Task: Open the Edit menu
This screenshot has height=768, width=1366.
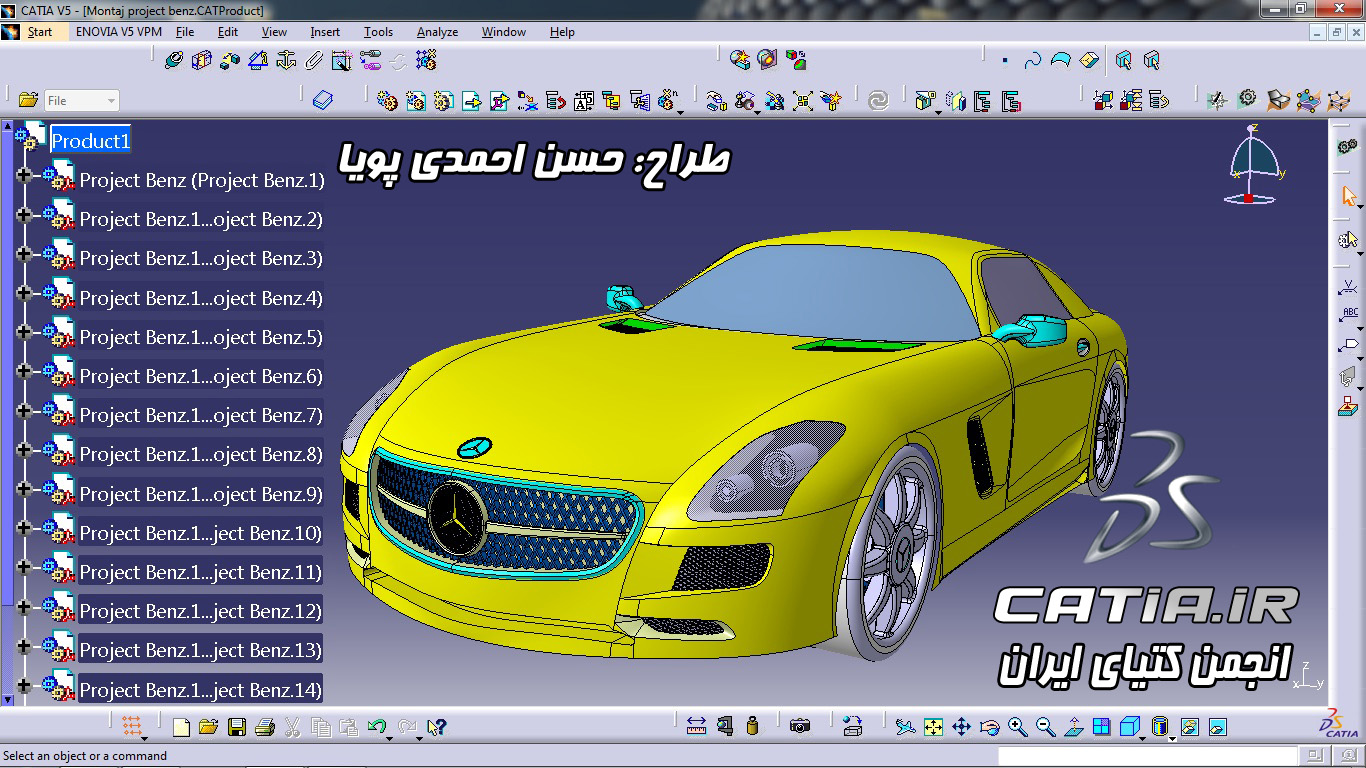Action: [228, 32]
